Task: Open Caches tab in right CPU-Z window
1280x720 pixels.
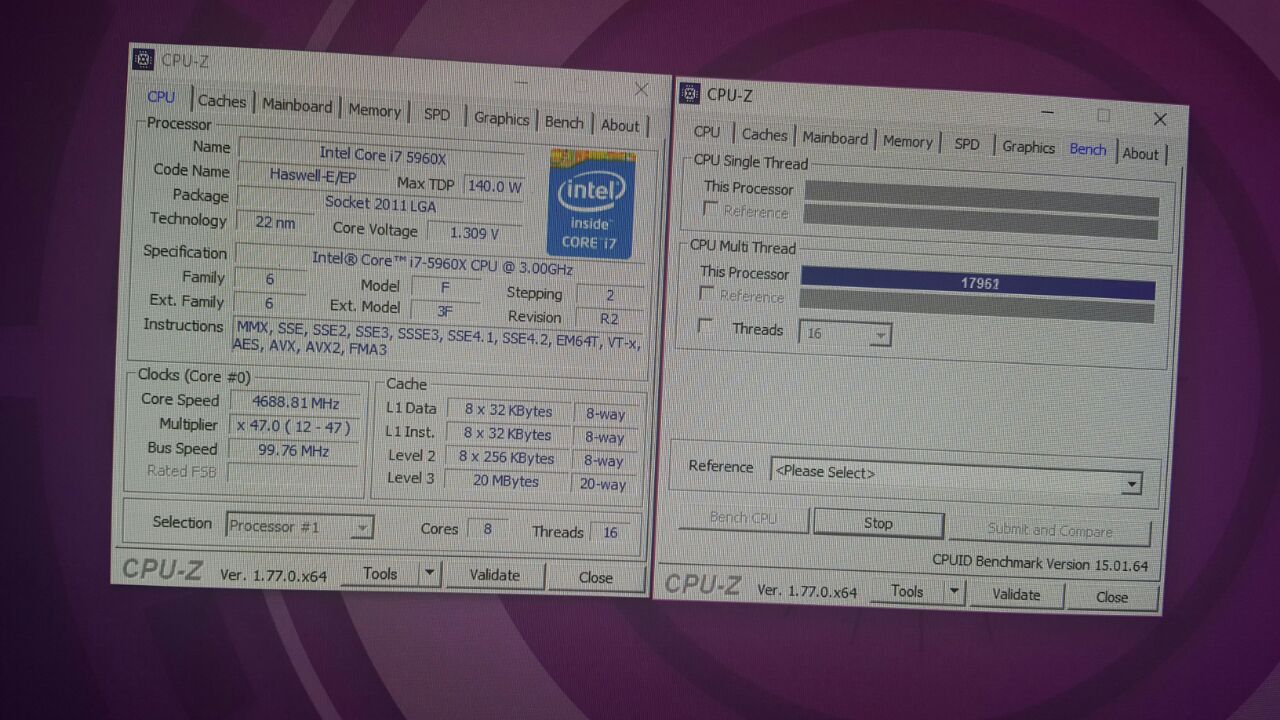Action: coord(764,135)
